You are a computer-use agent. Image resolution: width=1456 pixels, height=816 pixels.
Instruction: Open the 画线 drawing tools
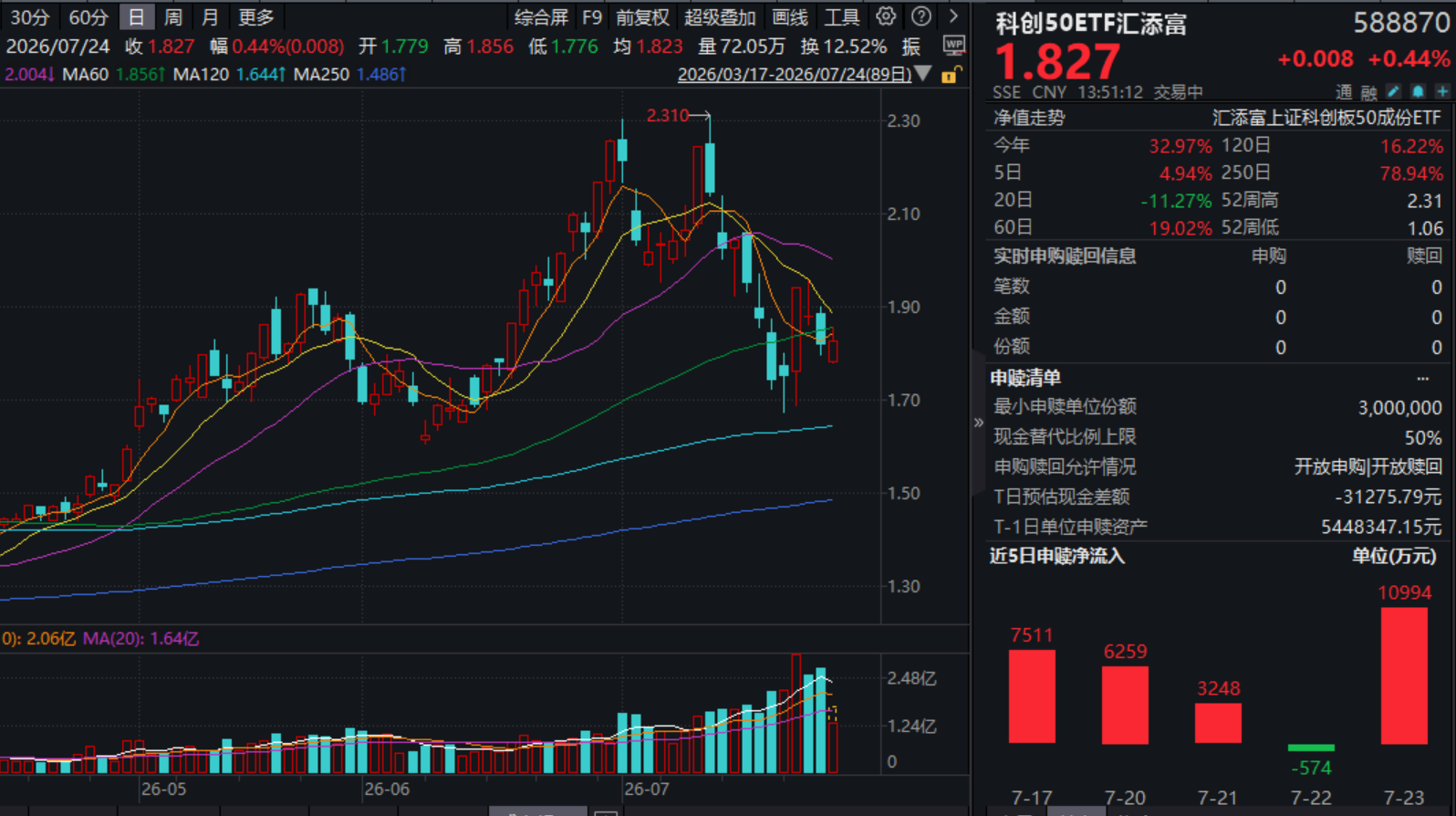(790, 17)
